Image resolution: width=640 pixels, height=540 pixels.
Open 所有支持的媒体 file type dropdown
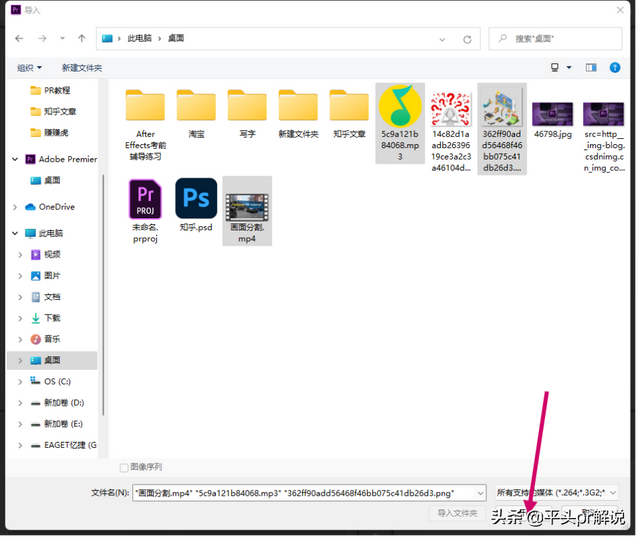[x=556, y=493]
